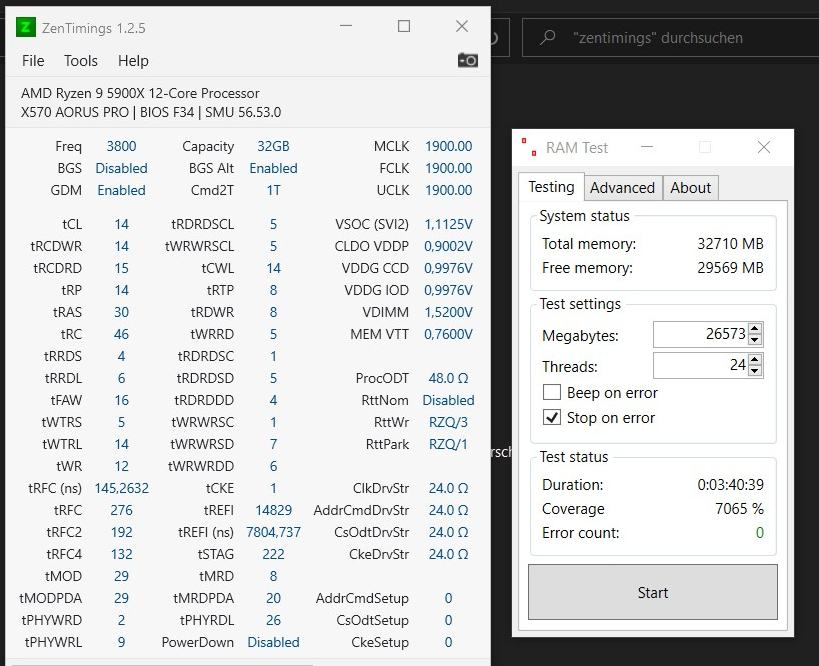Screen dimensions: 819x666
Task: Click the Start button in RAM Test
Action: (653, 592)
